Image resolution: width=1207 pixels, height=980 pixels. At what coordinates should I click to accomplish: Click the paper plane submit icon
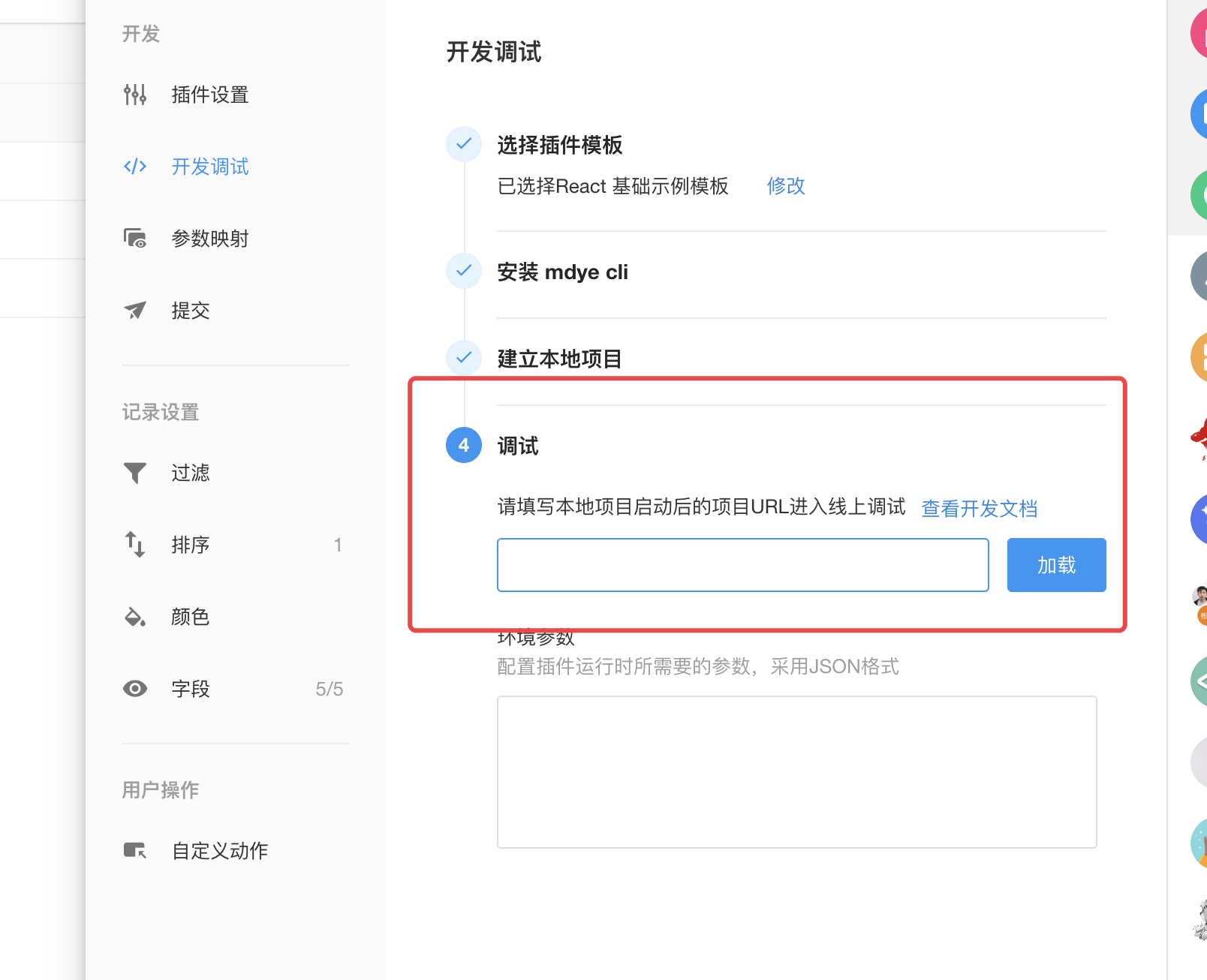click(x=135, y=311)
